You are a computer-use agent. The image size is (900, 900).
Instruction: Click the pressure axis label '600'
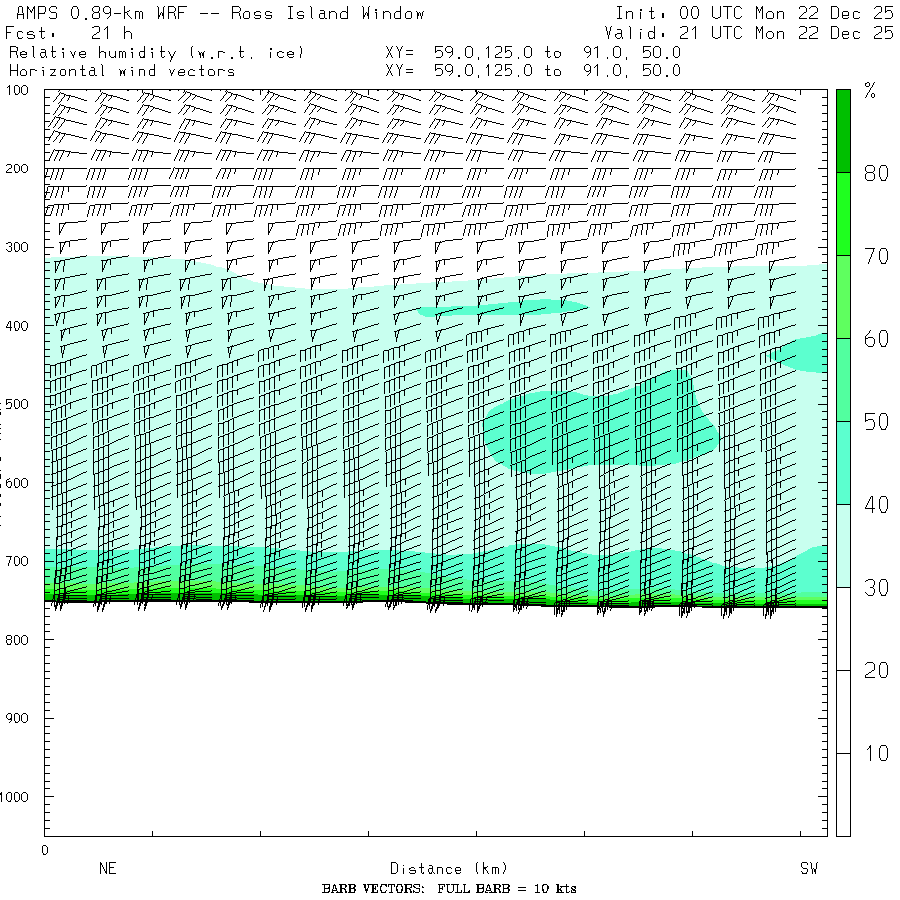[x=17, y=483]
